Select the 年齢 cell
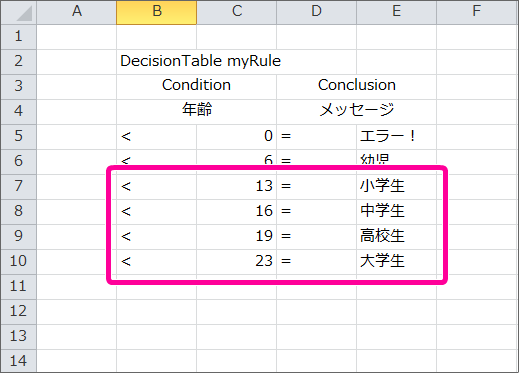 point(196,112)
